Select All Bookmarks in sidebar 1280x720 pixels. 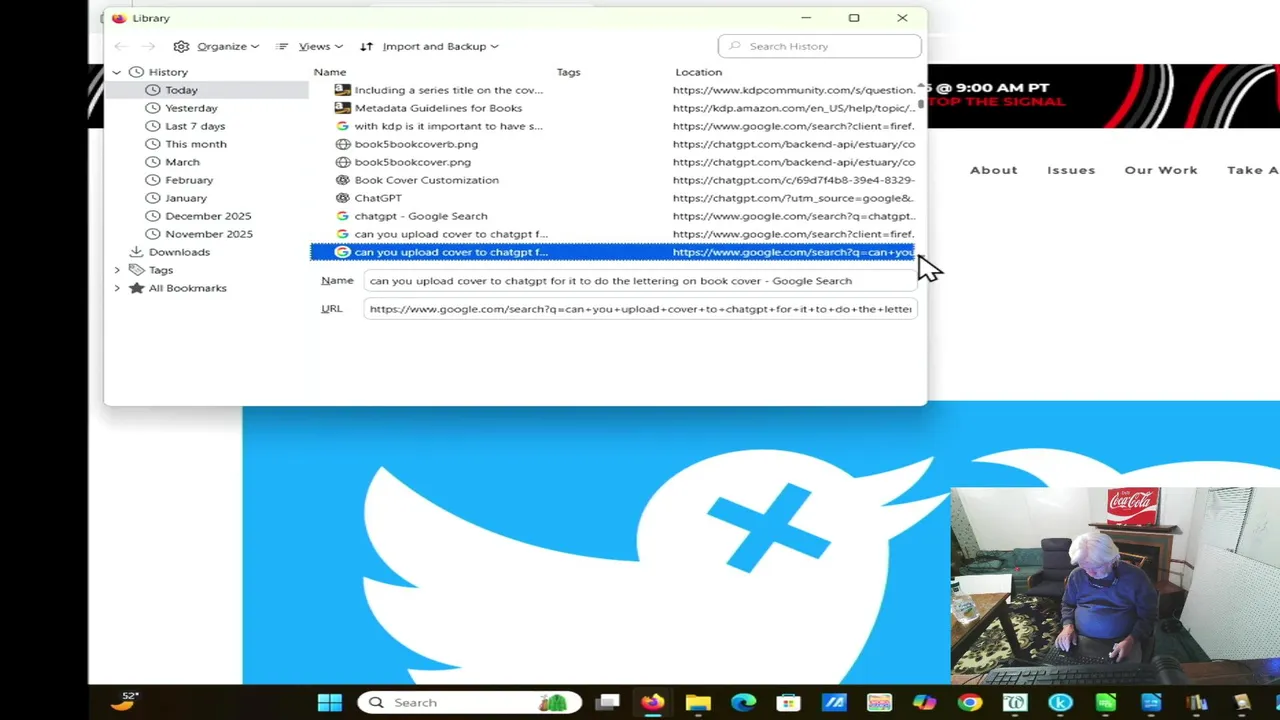point(187,288)
